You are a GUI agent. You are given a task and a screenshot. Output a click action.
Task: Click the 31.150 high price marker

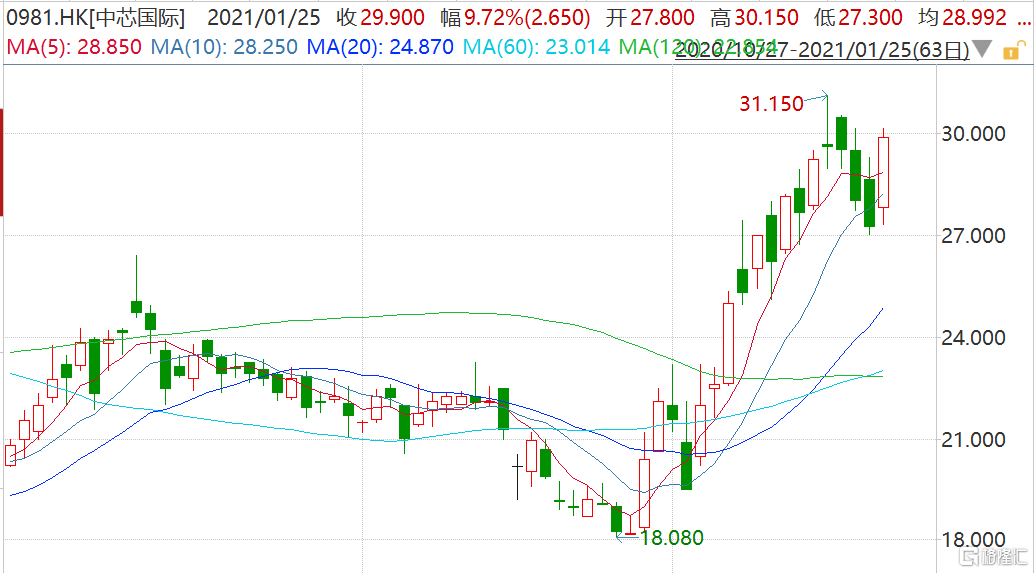tap(772, 103)
